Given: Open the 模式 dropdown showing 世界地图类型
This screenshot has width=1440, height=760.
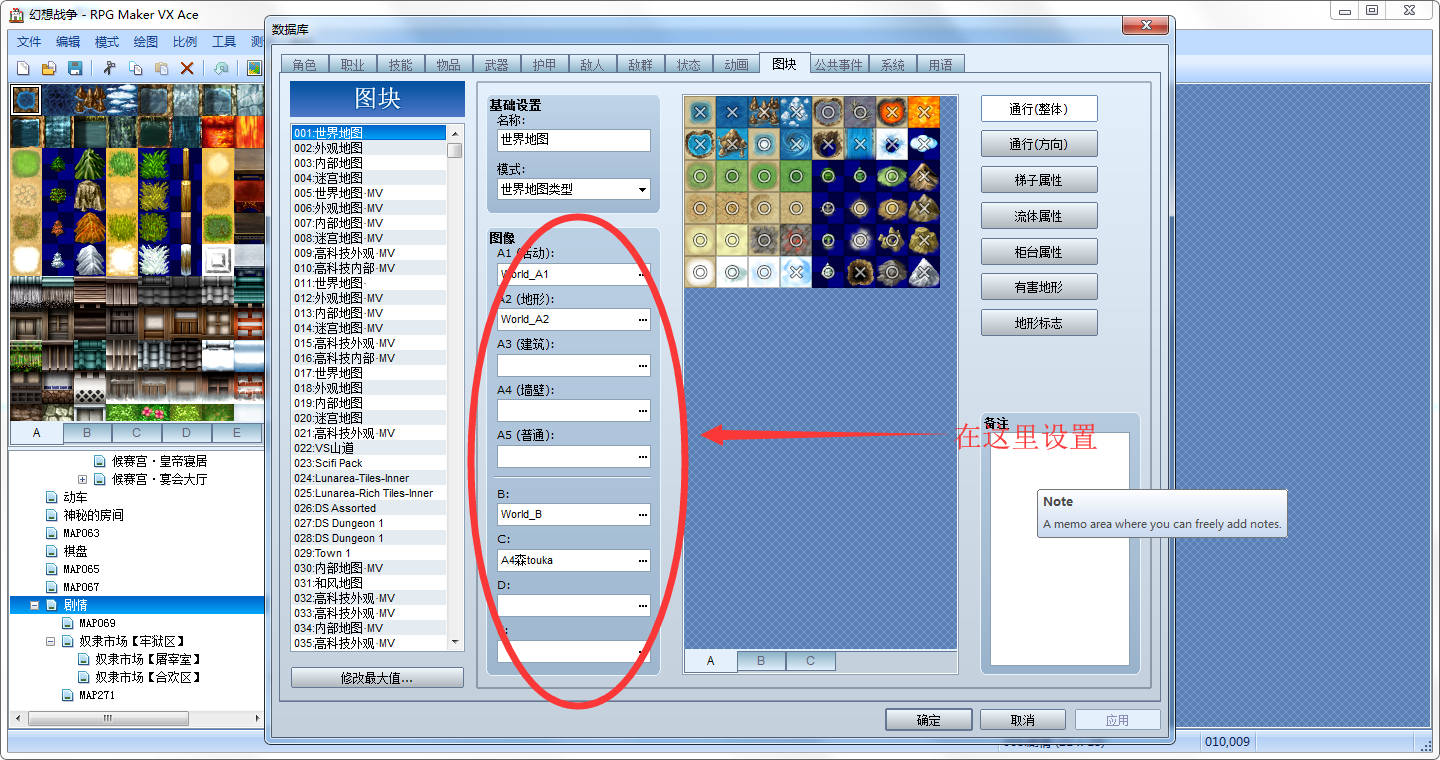Looking at the screenshot, I should 574,189.
